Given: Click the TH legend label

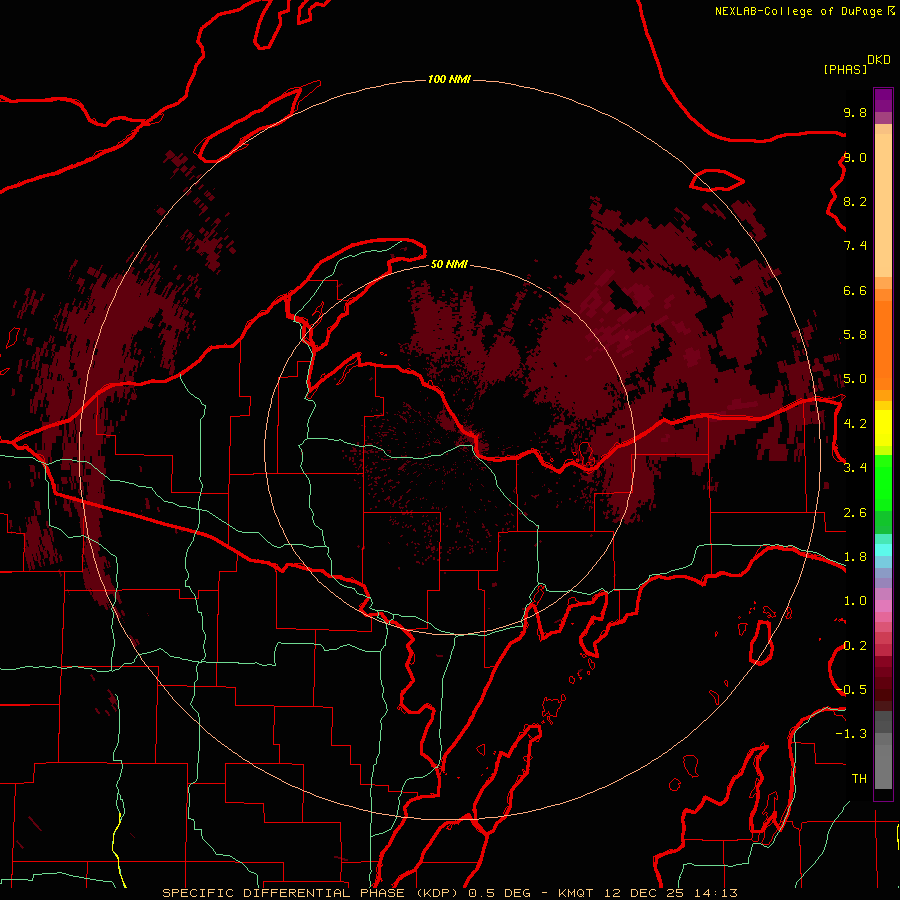Looking at the screenshot, I should point(859,779).
